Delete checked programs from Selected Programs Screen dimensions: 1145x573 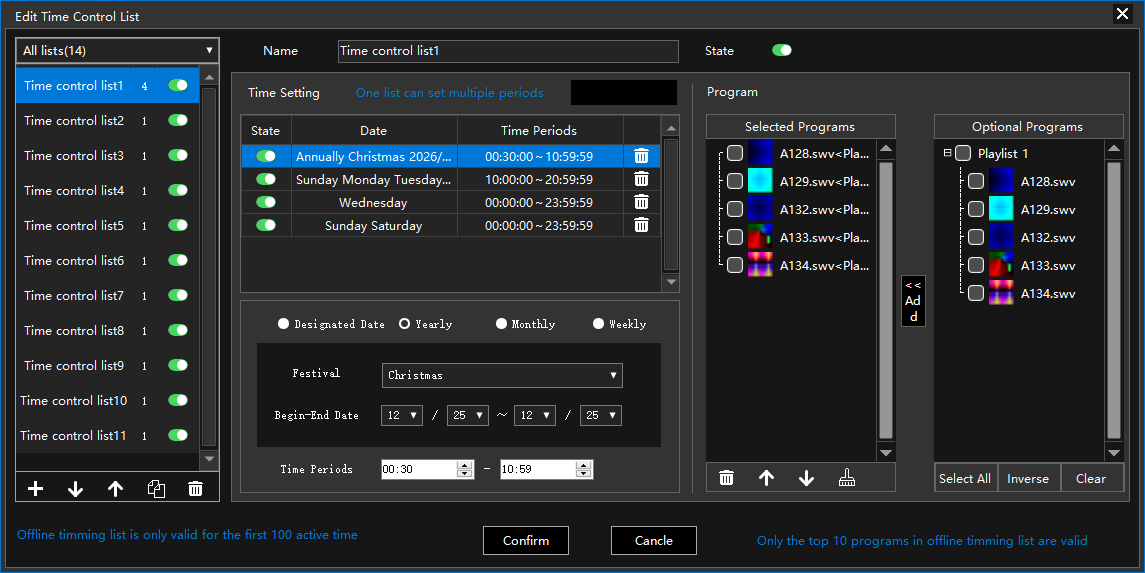(x=726, y=478)
